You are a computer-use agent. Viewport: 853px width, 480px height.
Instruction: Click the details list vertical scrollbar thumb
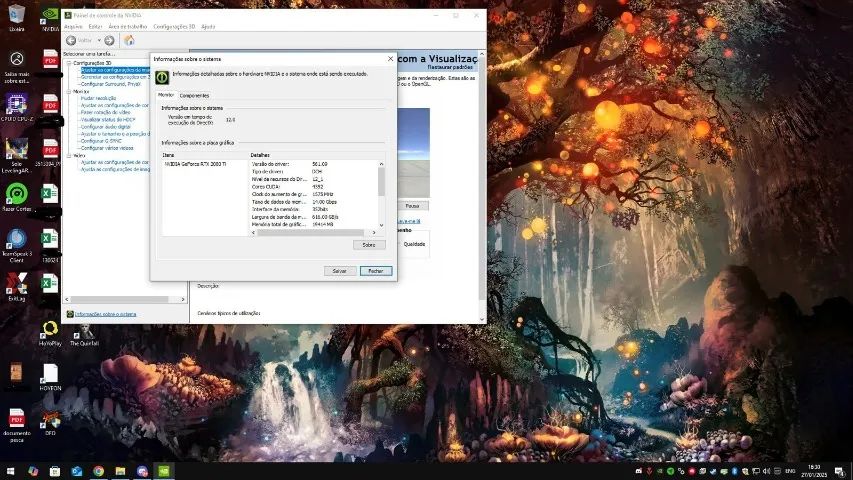pos(381,182)
